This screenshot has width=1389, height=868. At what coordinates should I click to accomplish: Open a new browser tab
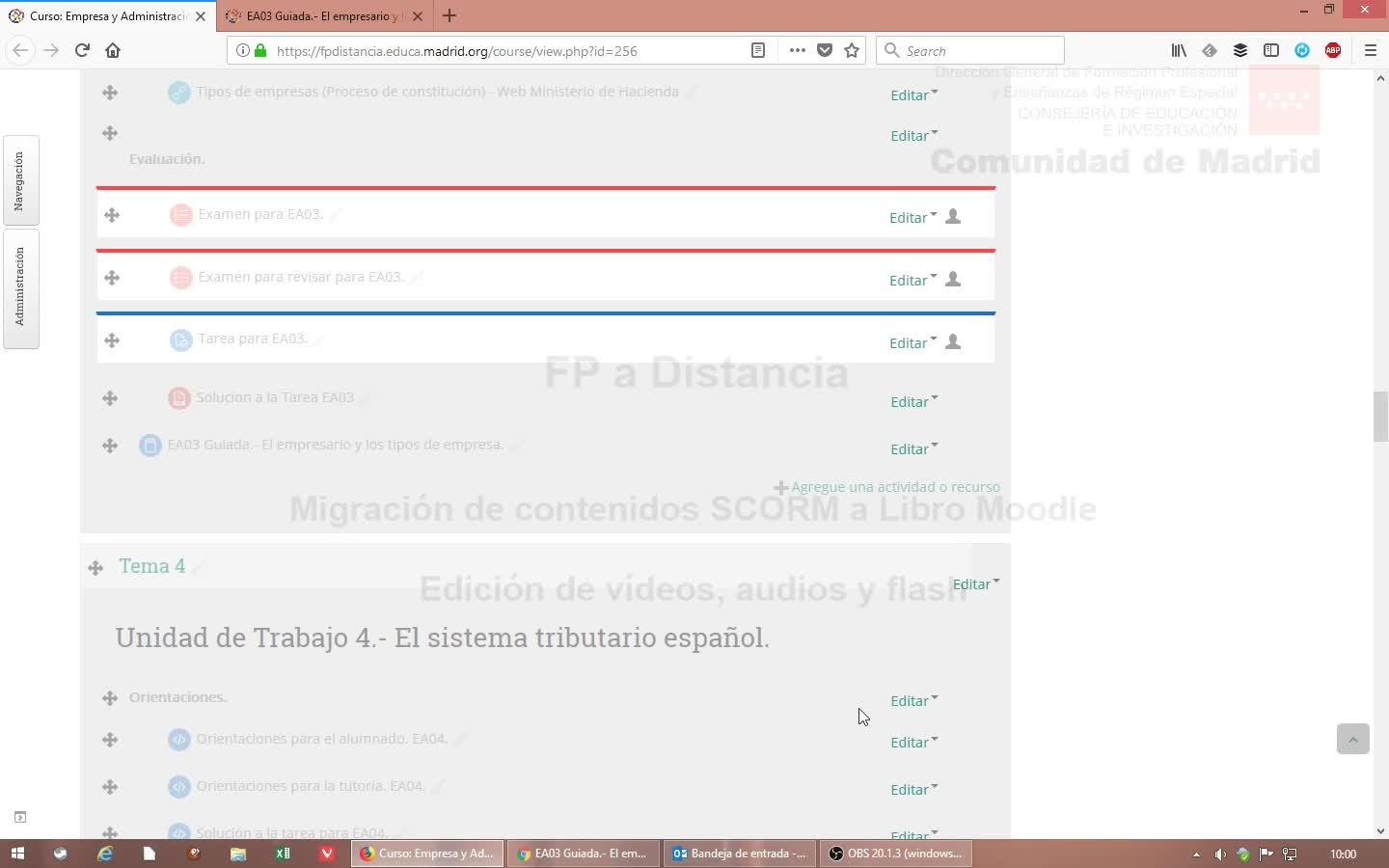tap(449, 15)
